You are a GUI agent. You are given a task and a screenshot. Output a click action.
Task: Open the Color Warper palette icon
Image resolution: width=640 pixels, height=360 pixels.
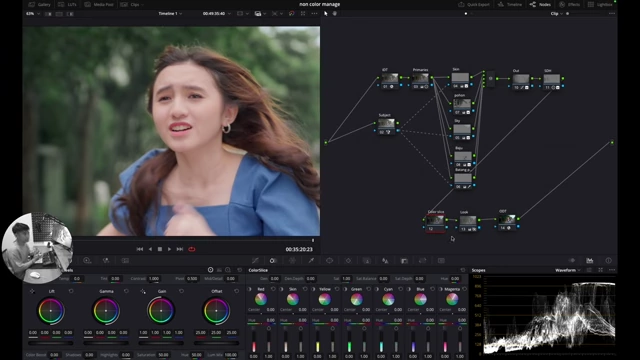[292, 260]
